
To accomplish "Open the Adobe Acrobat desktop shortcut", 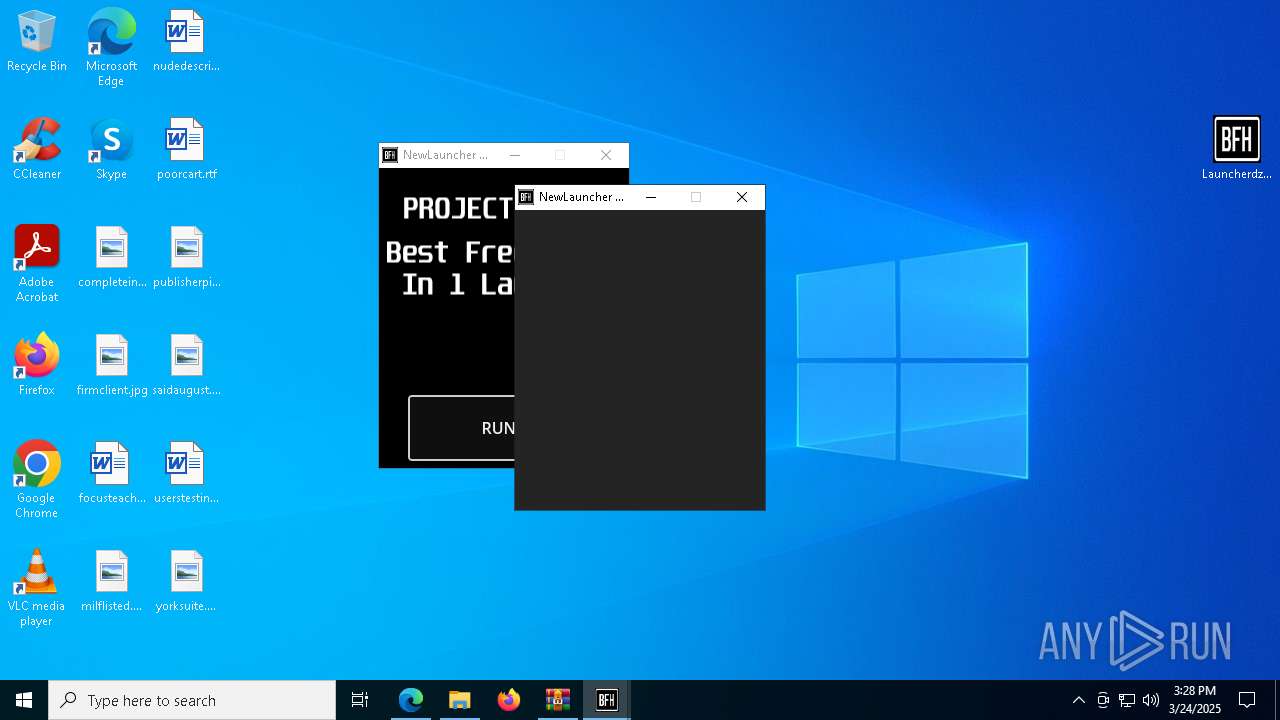I will tap(37, 264).
